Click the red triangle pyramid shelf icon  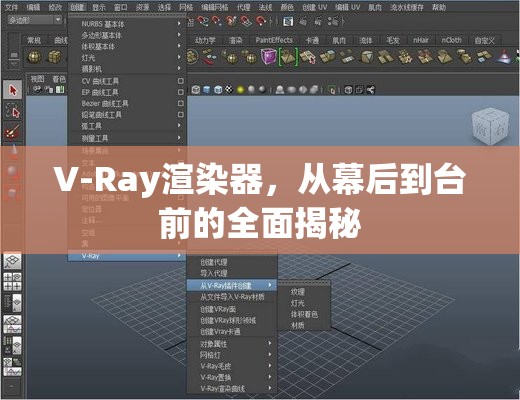(x=504, y=57)
